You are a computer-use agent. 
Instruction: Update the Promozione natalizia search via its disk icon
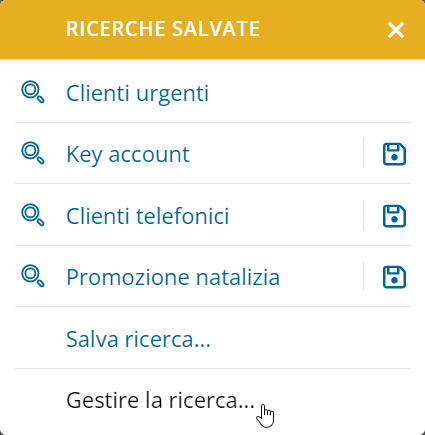pos(394,277)
